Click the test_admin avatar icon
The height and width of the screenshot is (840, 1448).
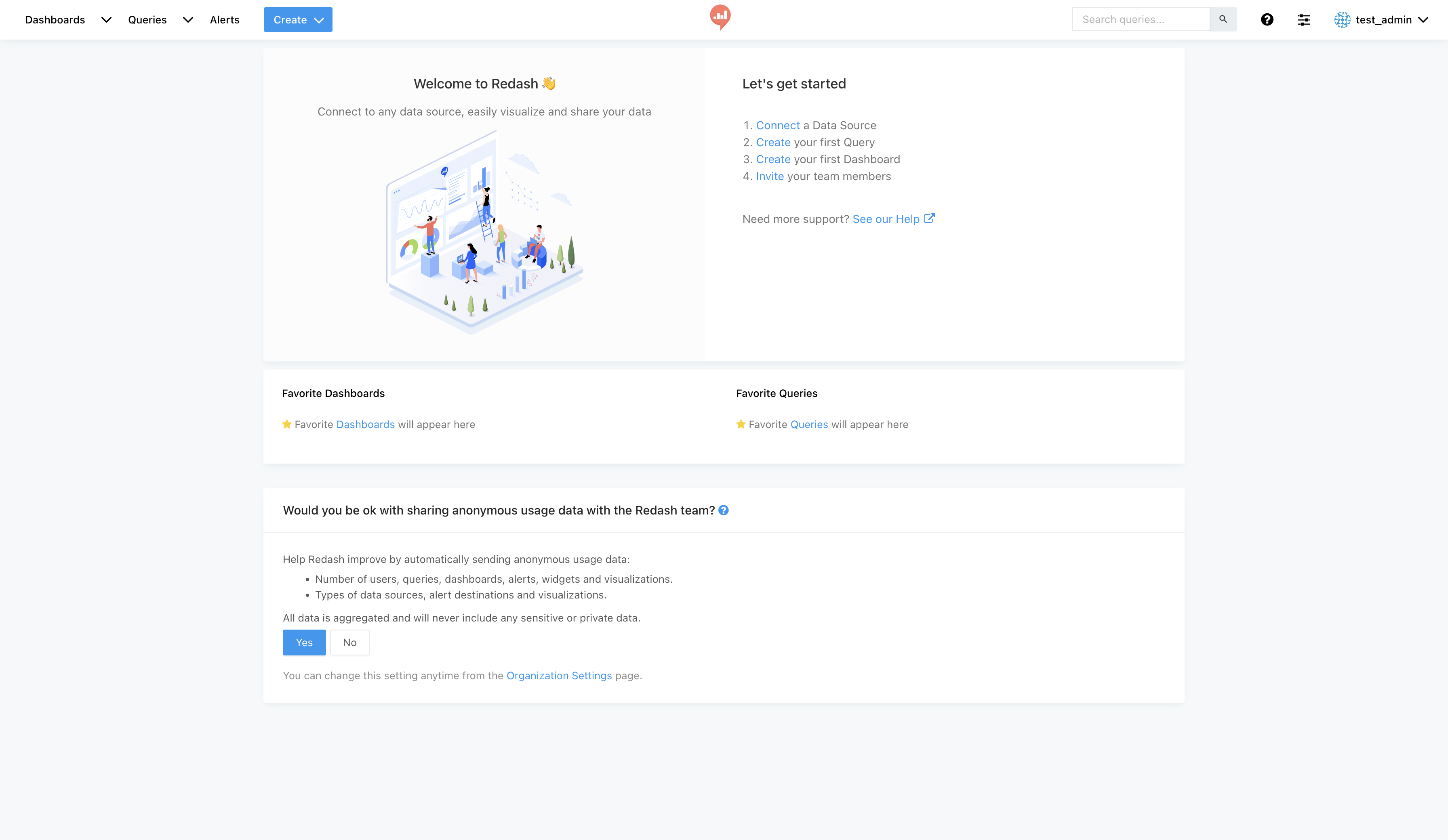(x=1342, y=19)
